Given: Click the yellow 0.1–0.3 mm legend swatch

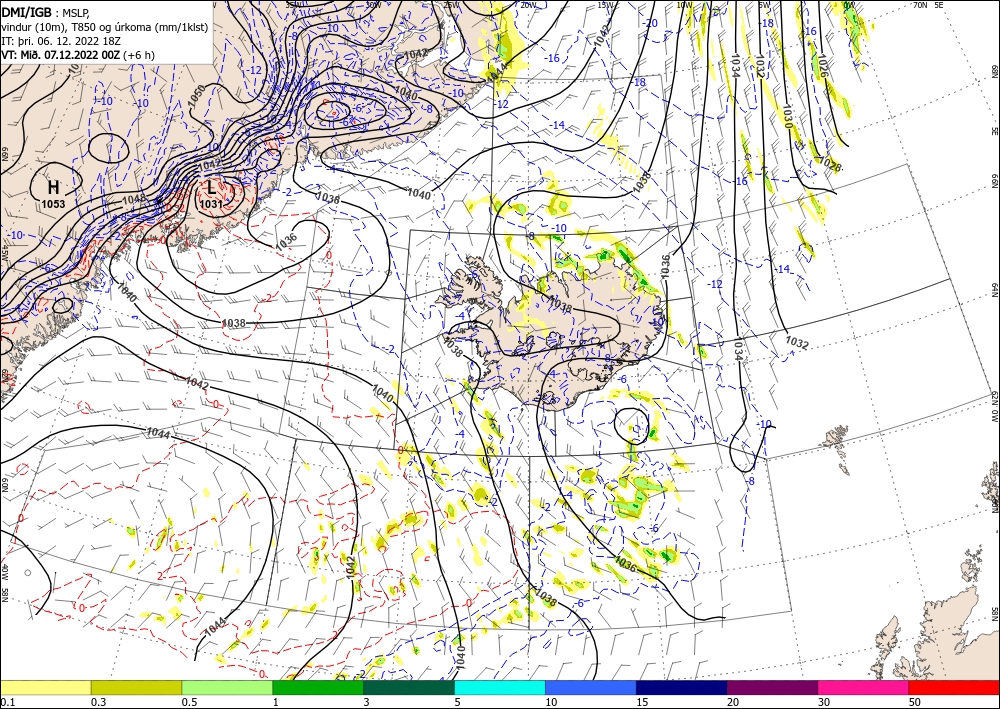Looking at the screenshot, I should 45,687.
